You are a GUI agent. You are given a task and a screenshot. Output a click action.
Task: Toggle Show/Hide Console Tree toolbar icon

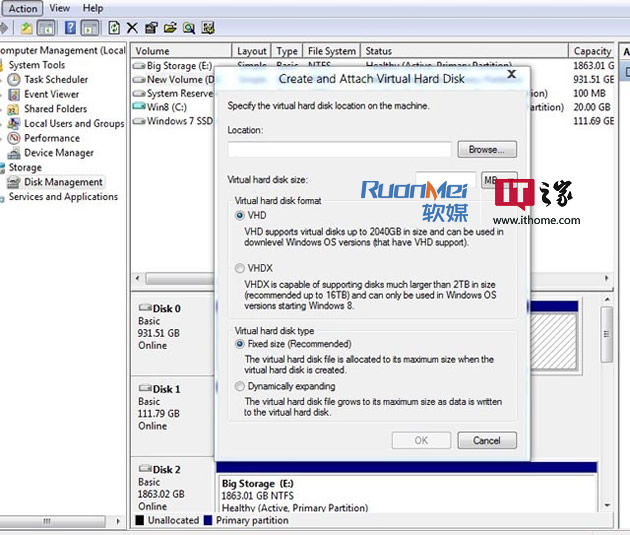[46, 28]
